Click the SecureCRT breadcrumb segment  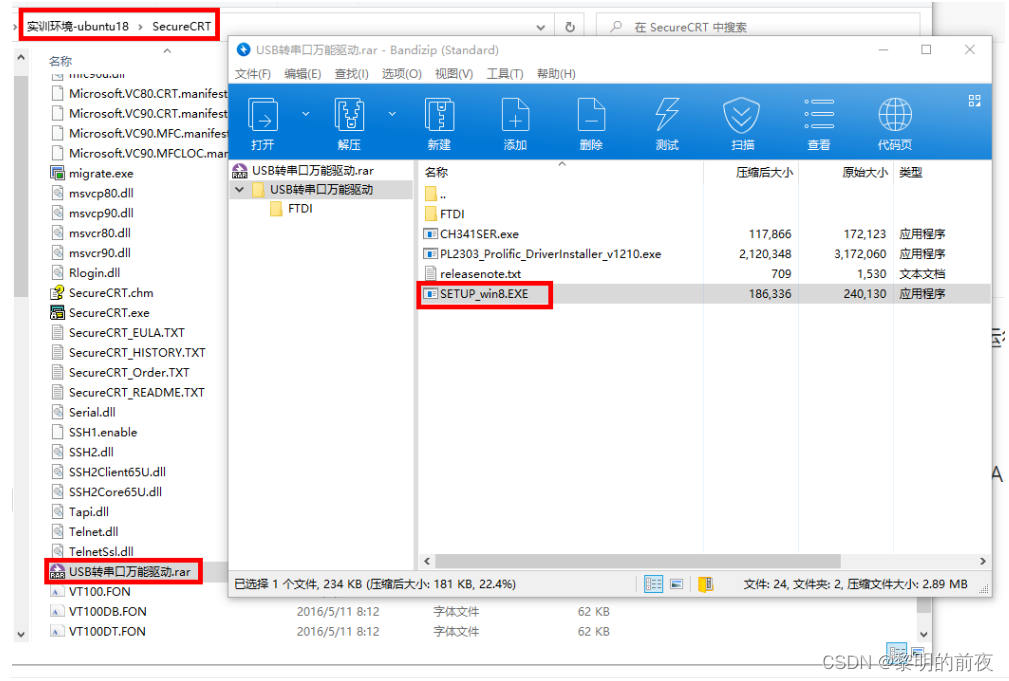181,26
